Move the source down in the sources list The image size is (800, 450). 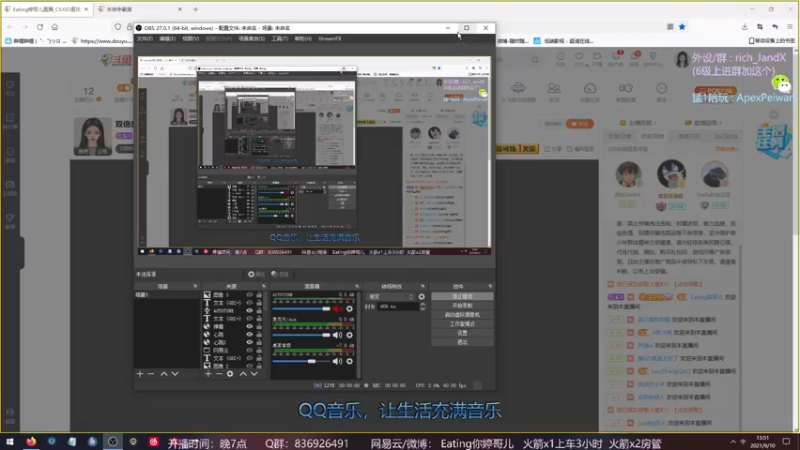(x=254, y=374)
